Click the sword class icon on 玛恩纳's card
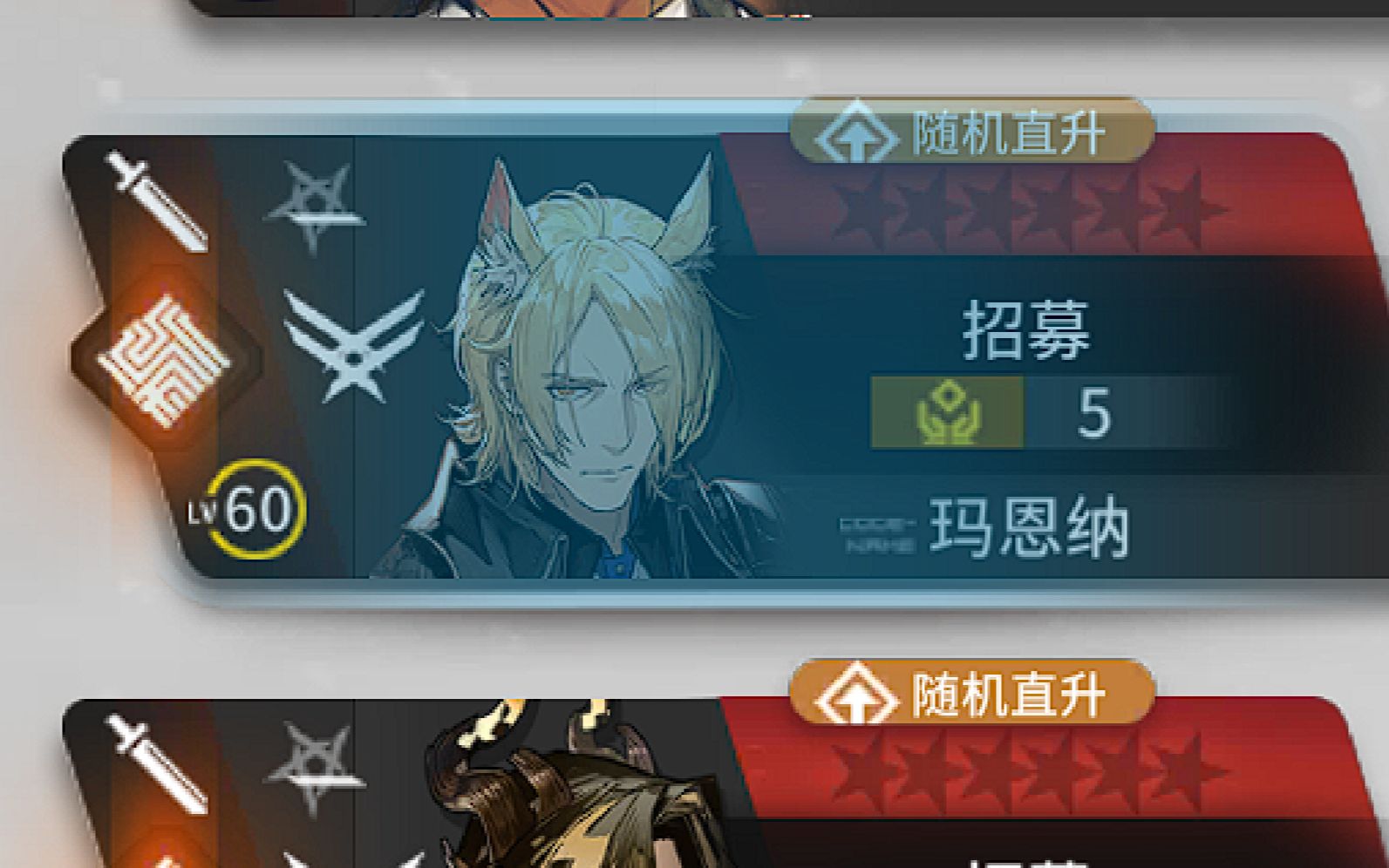The width and height of the screenshot is (1389, 868). [155, 201]
